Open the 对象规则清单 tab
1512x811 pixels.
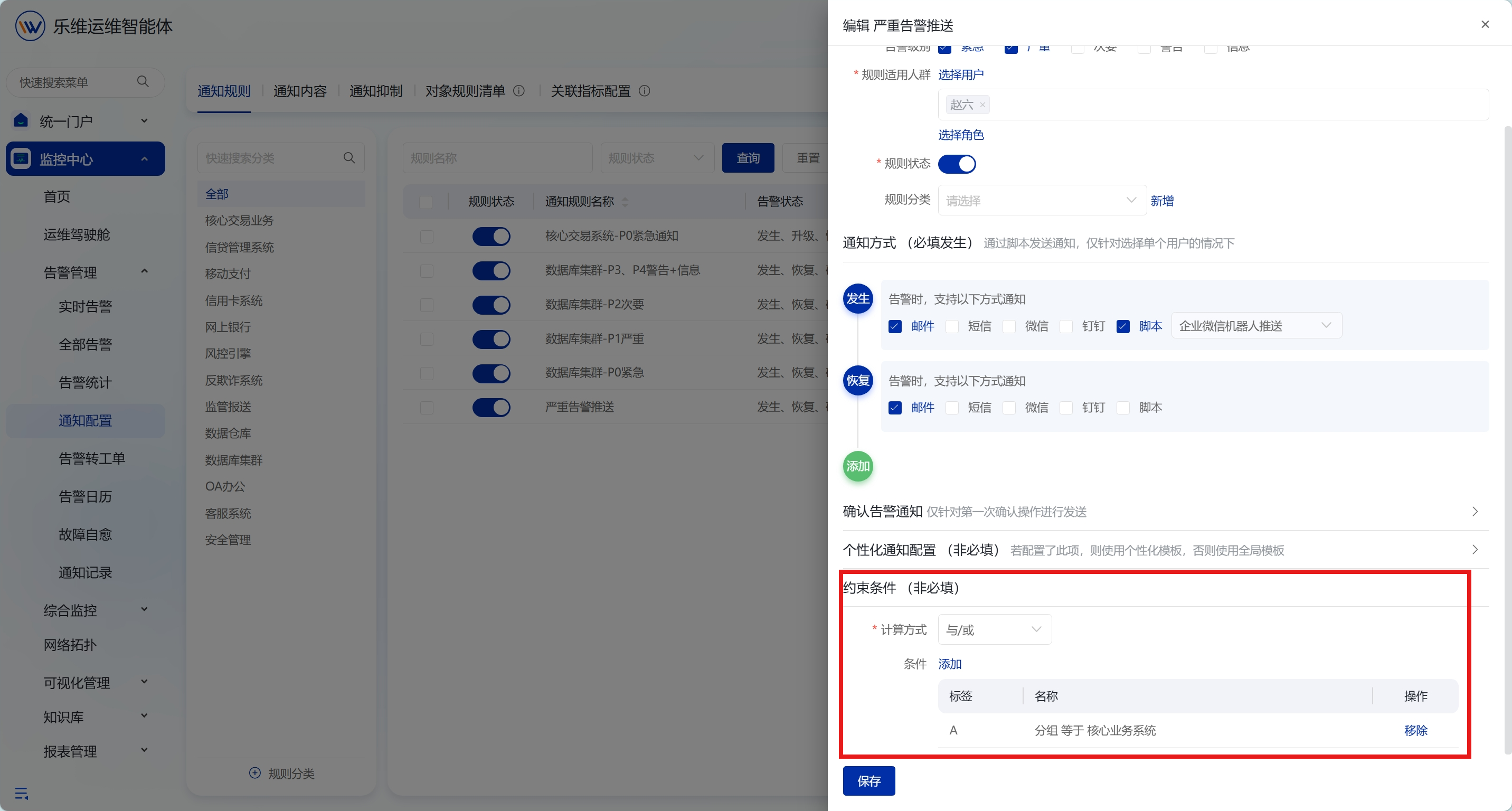click(465, 91)
